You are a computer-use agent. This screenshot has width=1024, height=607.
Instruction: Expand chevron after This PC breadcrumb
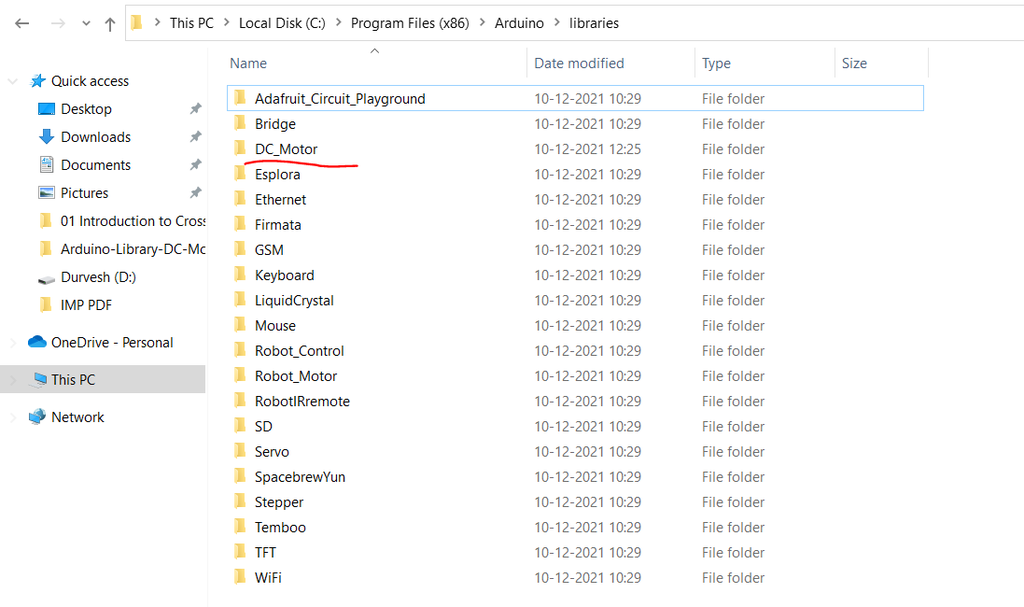(x=227, y=22)
